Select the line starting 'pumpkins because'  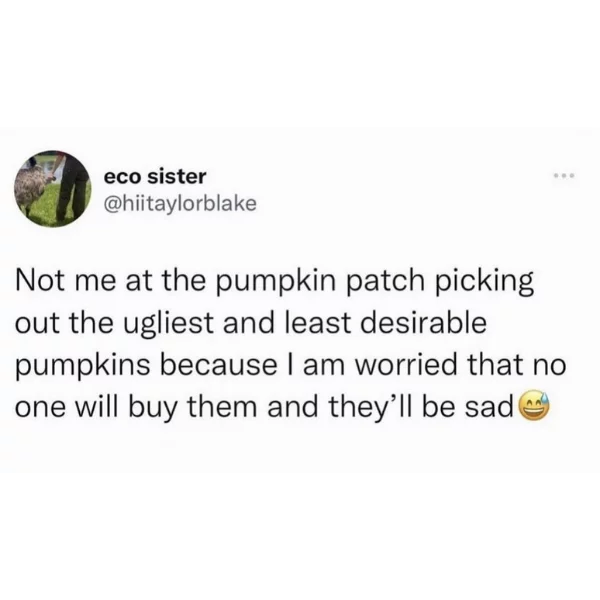coord(290,366)
